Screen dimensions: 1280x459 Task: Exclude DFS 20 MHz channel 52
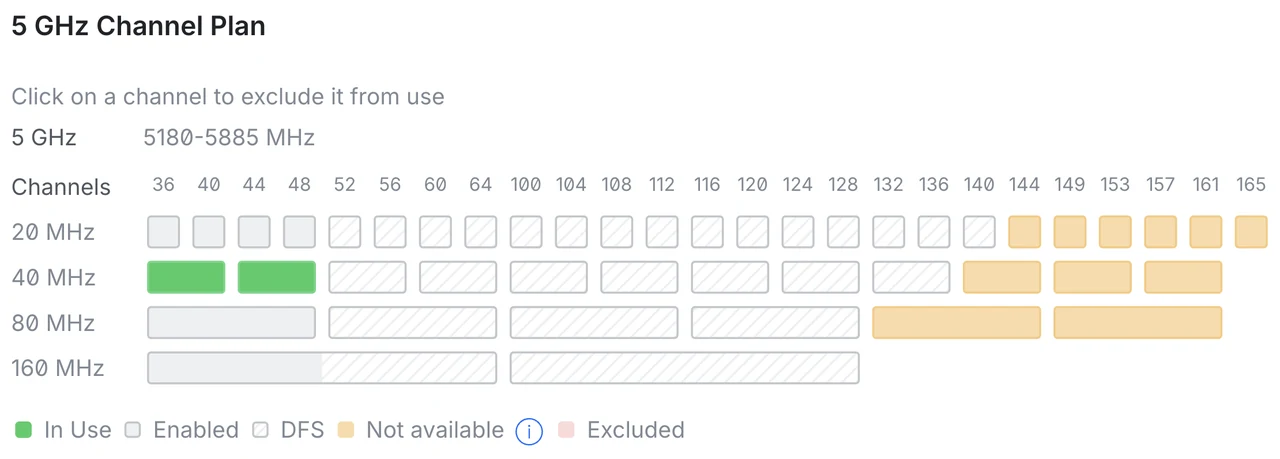point(345,232)
